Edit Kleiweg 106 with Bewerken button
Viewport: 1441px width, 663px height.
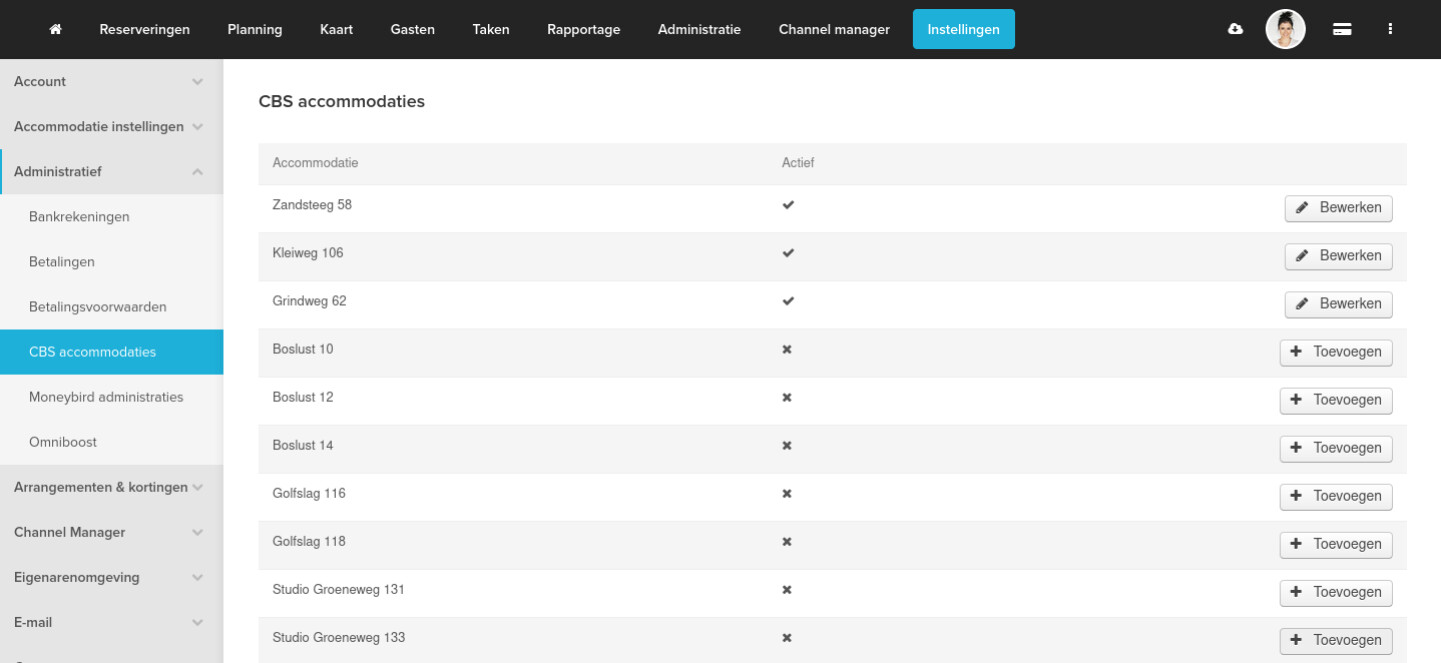[x=1338, y=256]
